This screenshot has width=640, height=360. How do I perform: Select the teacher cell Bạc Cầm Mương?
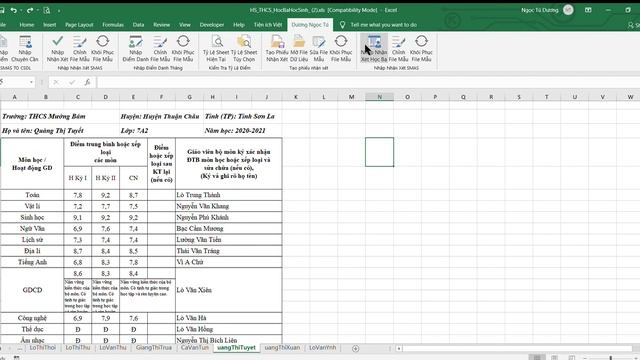pyautogui.click(x=229, y=229)
